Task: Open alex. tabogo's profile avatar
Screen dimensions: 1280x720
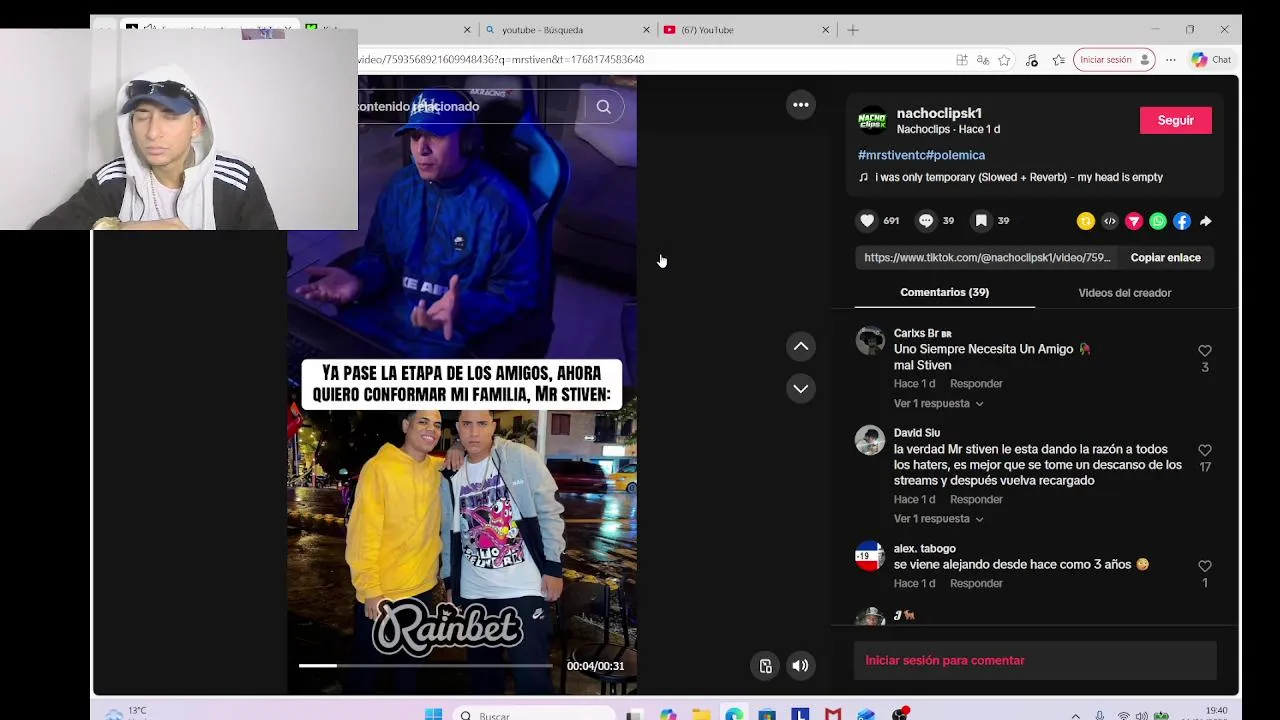Action: coord(870,556)
